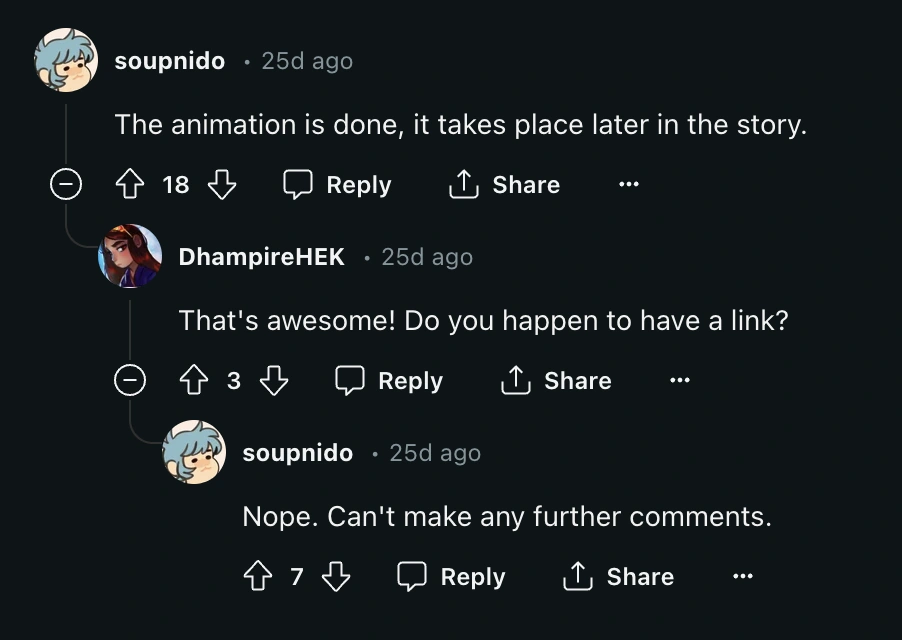
Task: Collapse DhampireHEK's comment thread
Action: (x=130, y=381)
